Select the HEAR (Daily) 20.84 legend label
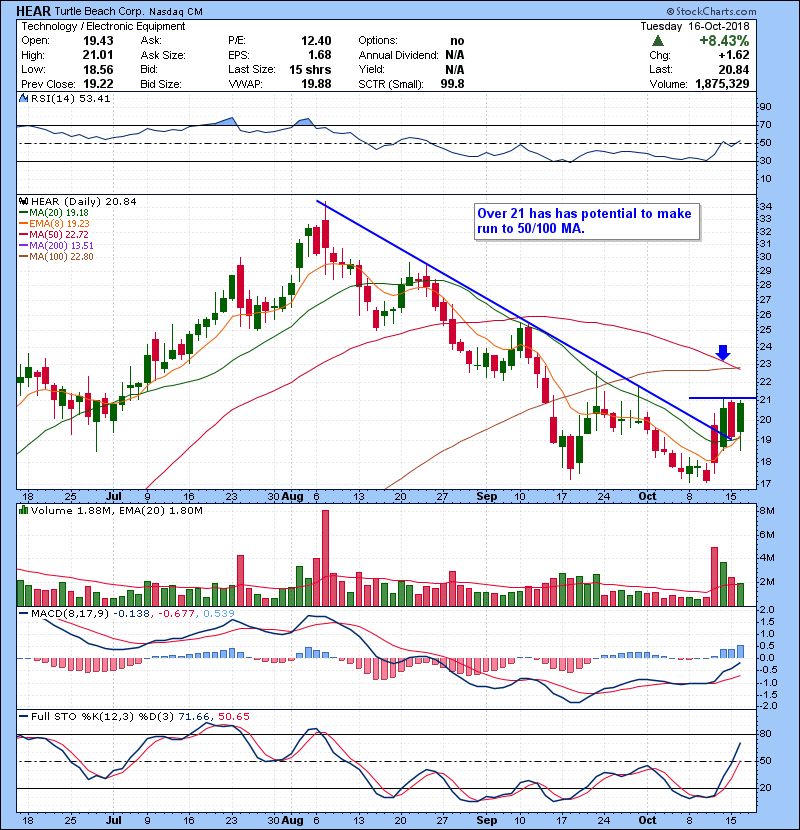The width and height of the screenshot is (800, 830). (x=84, y=201)
